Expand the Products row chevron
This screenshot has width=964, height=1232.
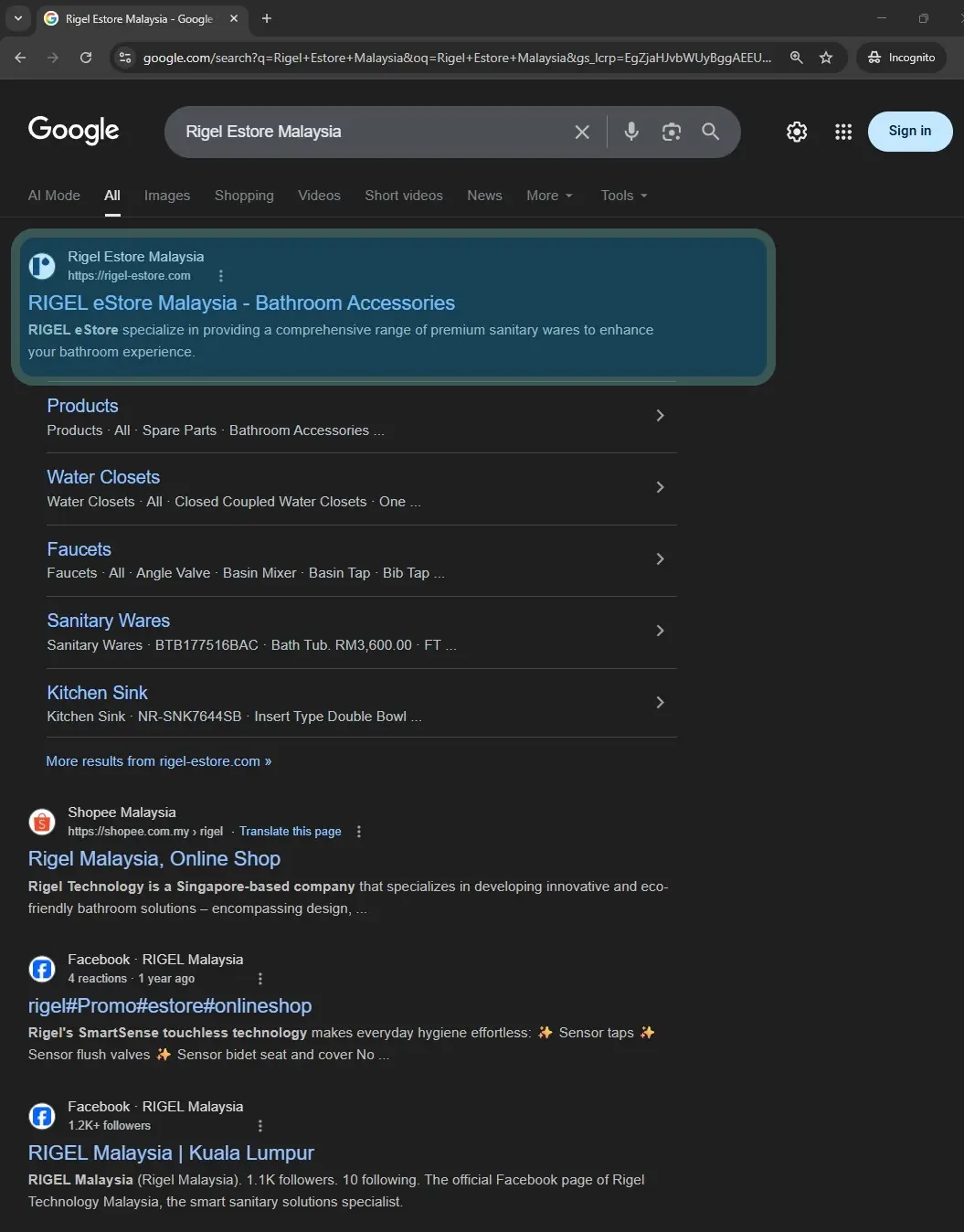pyautogui.click(x=660, y=416)
